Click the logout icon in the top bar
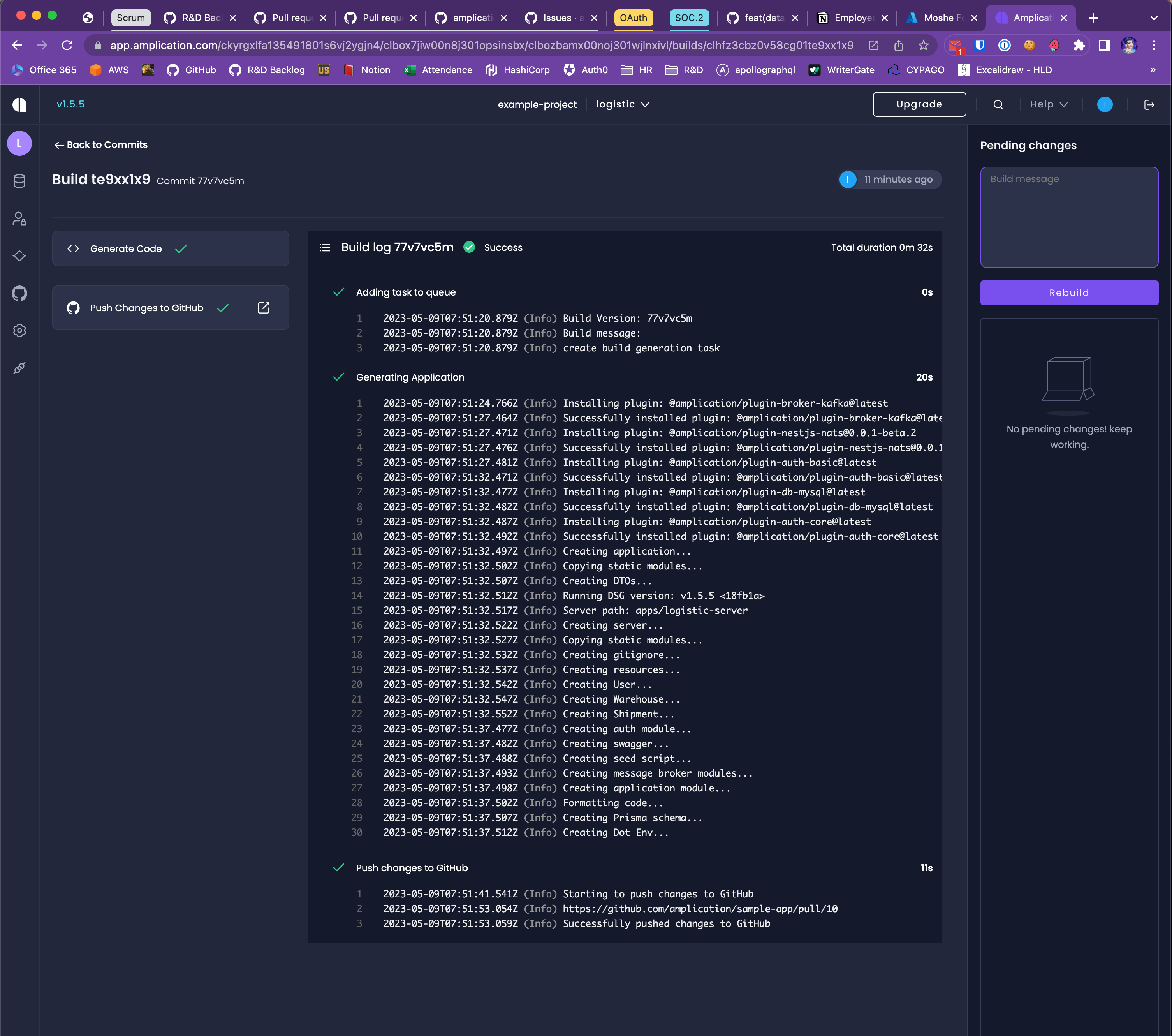 coord(1150,104)
